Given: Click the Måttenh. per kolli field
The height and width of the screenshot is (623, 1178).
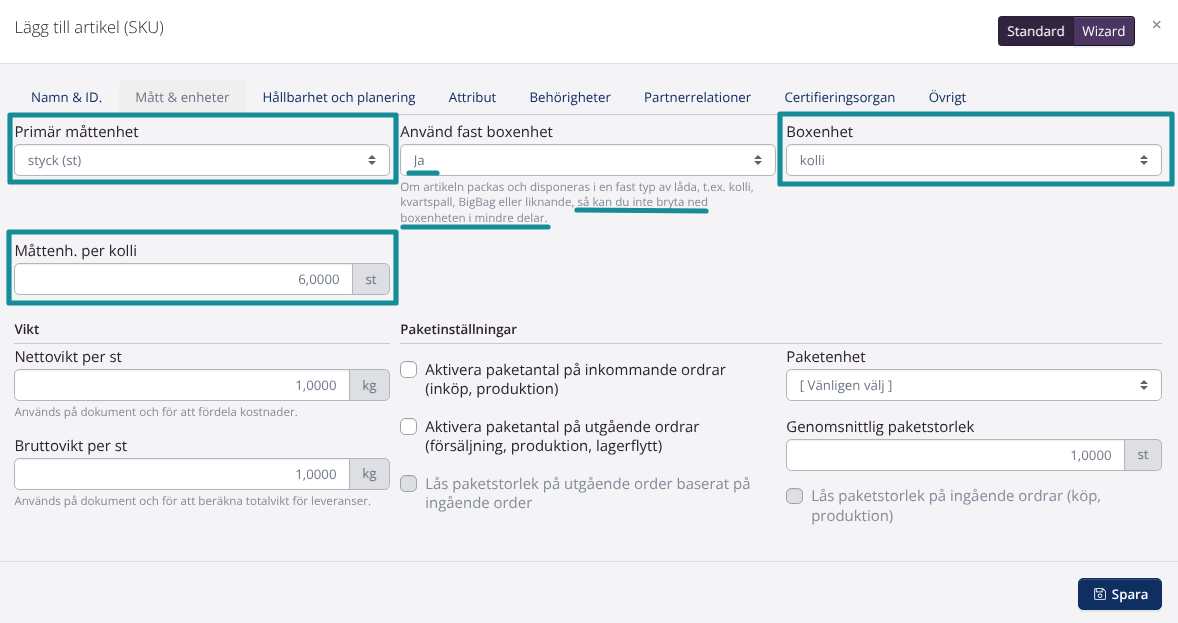Looking at the screenshot, I should (183, 280).
